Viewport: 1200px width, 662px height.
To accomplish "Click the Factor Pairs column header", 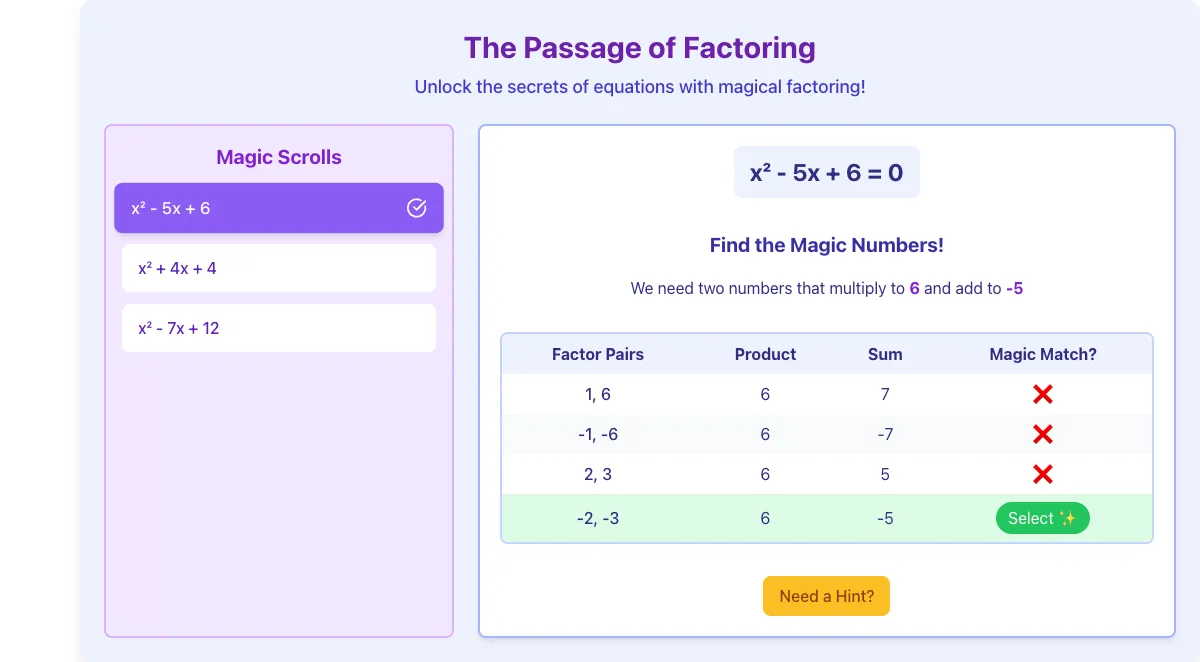I will click(x=598, y=354).
